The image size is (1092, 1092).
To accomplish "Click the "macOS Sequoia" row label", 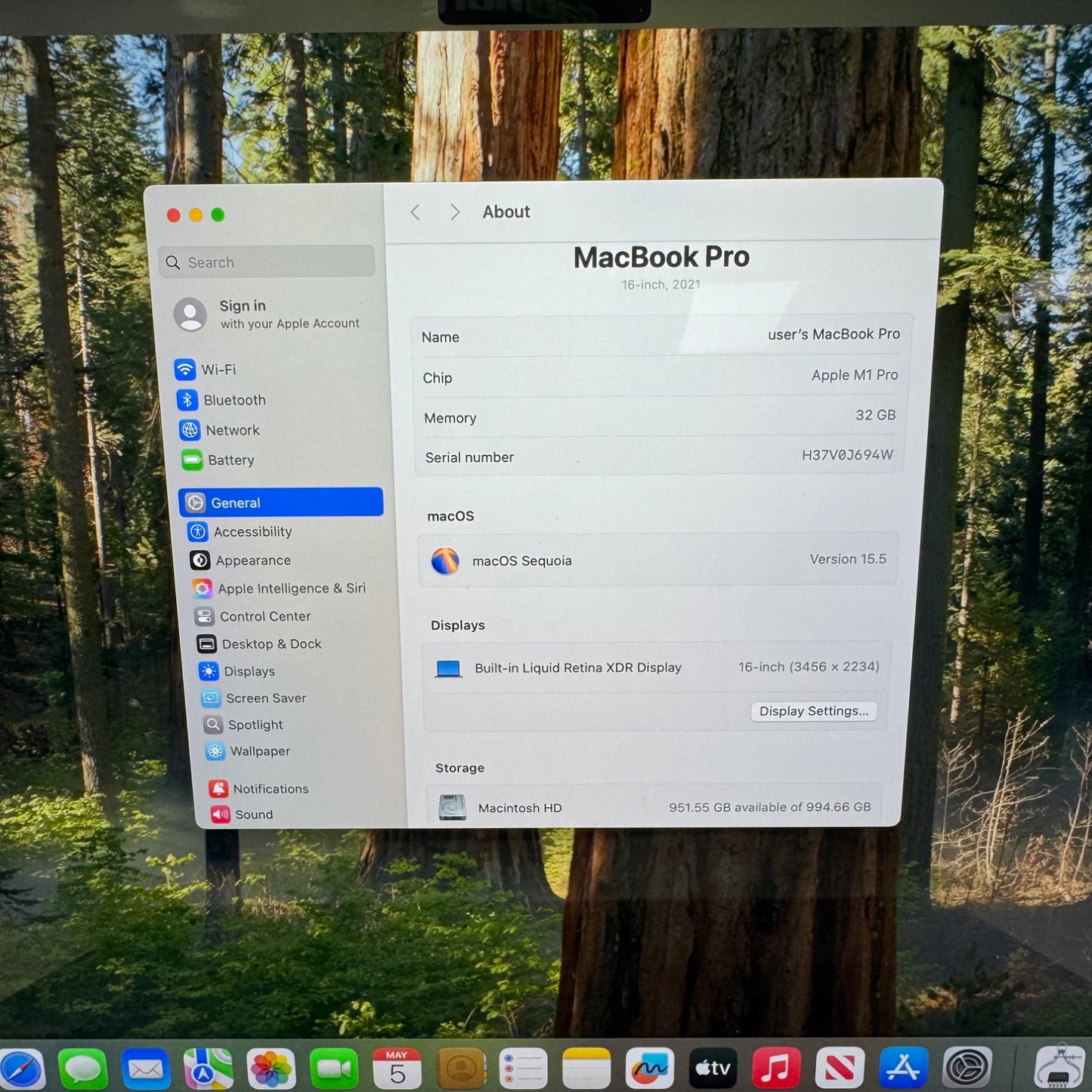I will (522, 561).
